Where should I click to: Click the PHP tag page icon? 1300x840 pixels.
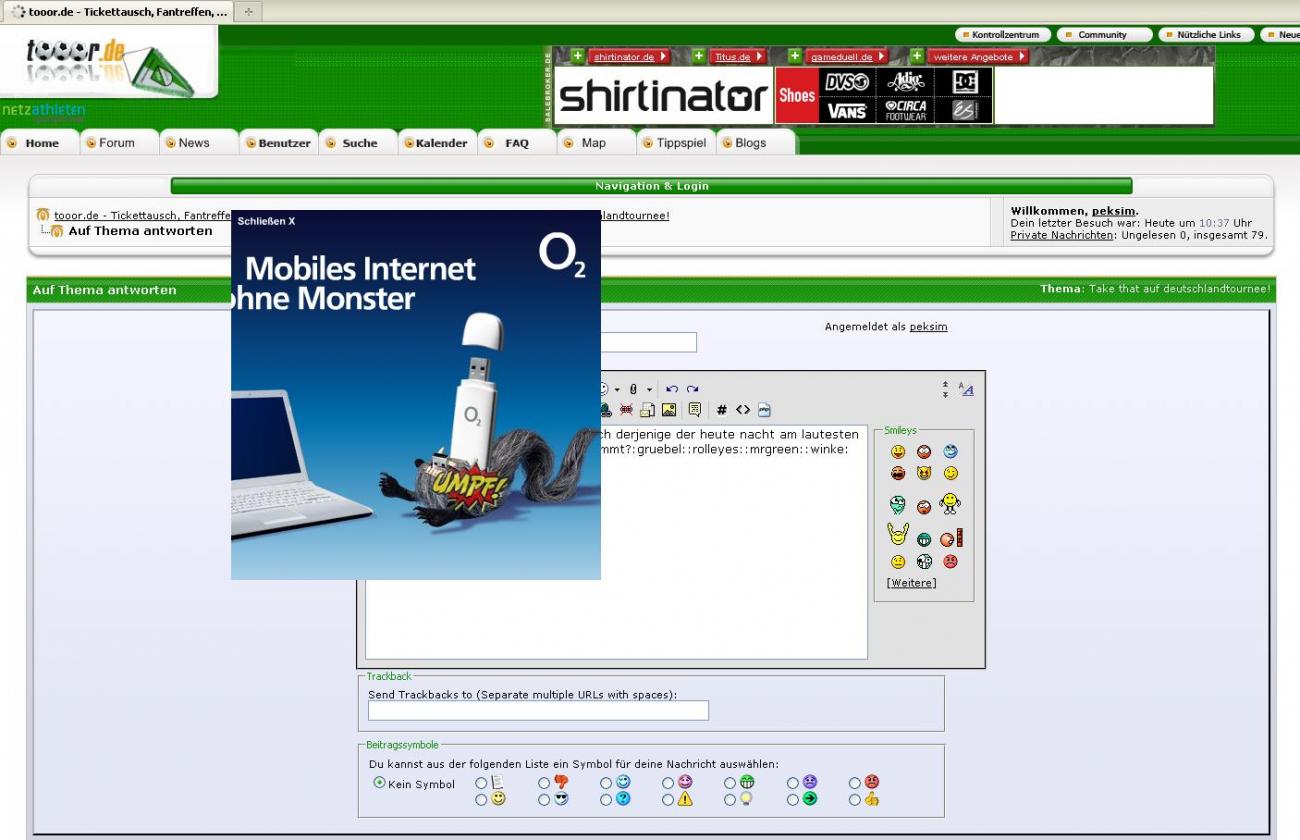point(764,410)
